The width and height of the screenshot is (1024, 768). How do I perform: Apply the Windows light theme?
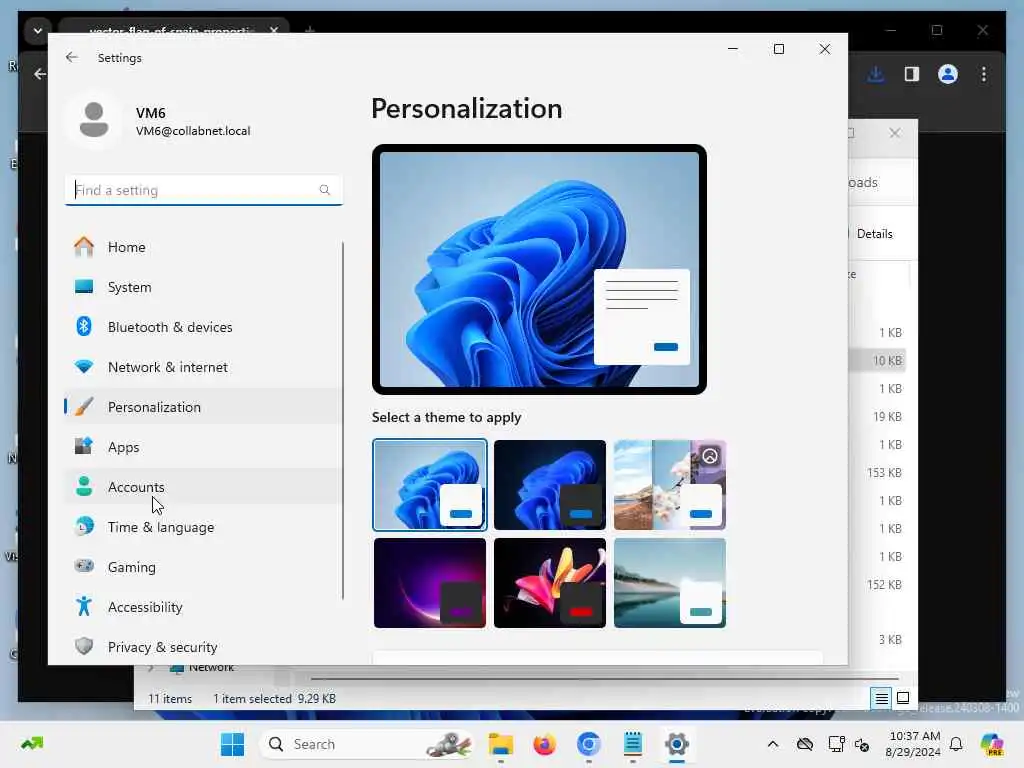pyautogui.click(x=430, y=485)
